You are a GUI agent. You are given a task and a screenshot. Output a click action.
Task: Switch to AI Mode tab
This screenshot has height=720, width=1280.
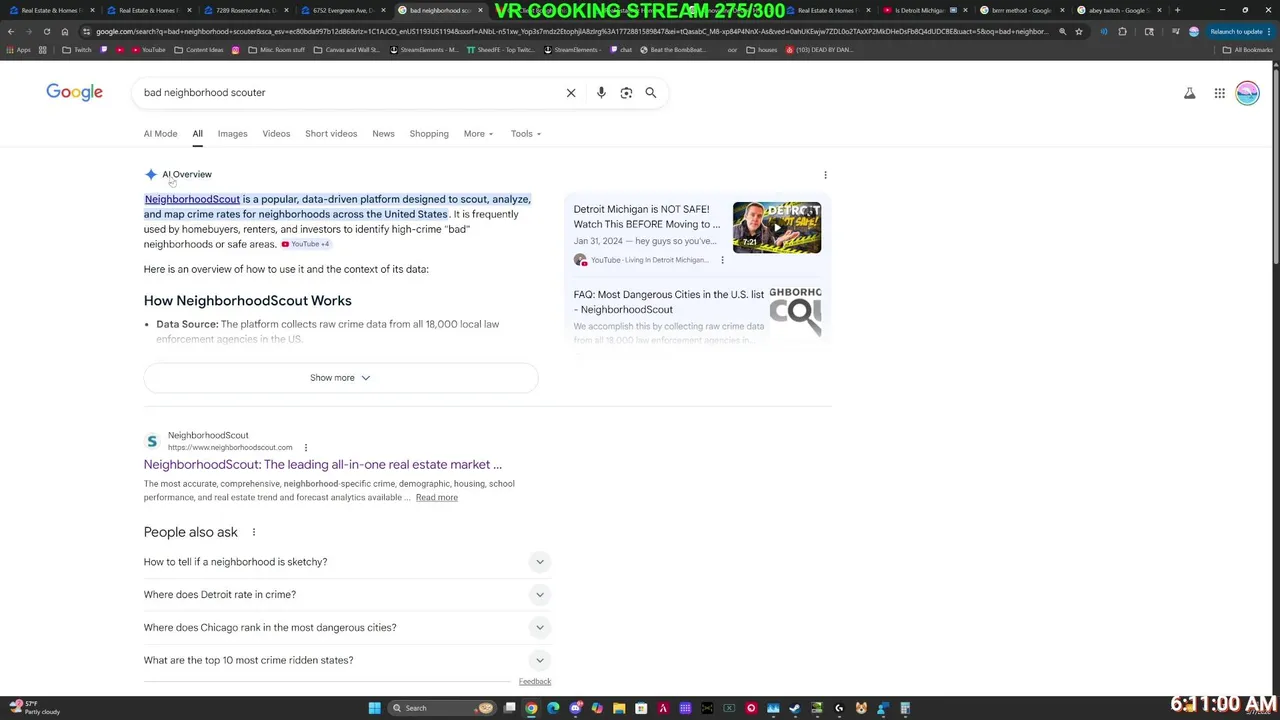tap(160, 134)
